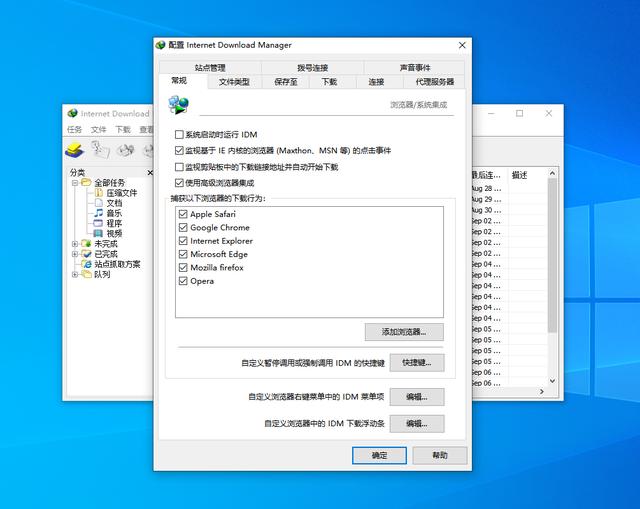Image resolution: width=640 pixels, height=509 pixels.
Task: Open the 文件 menu in main window
Action: point(98,129)
